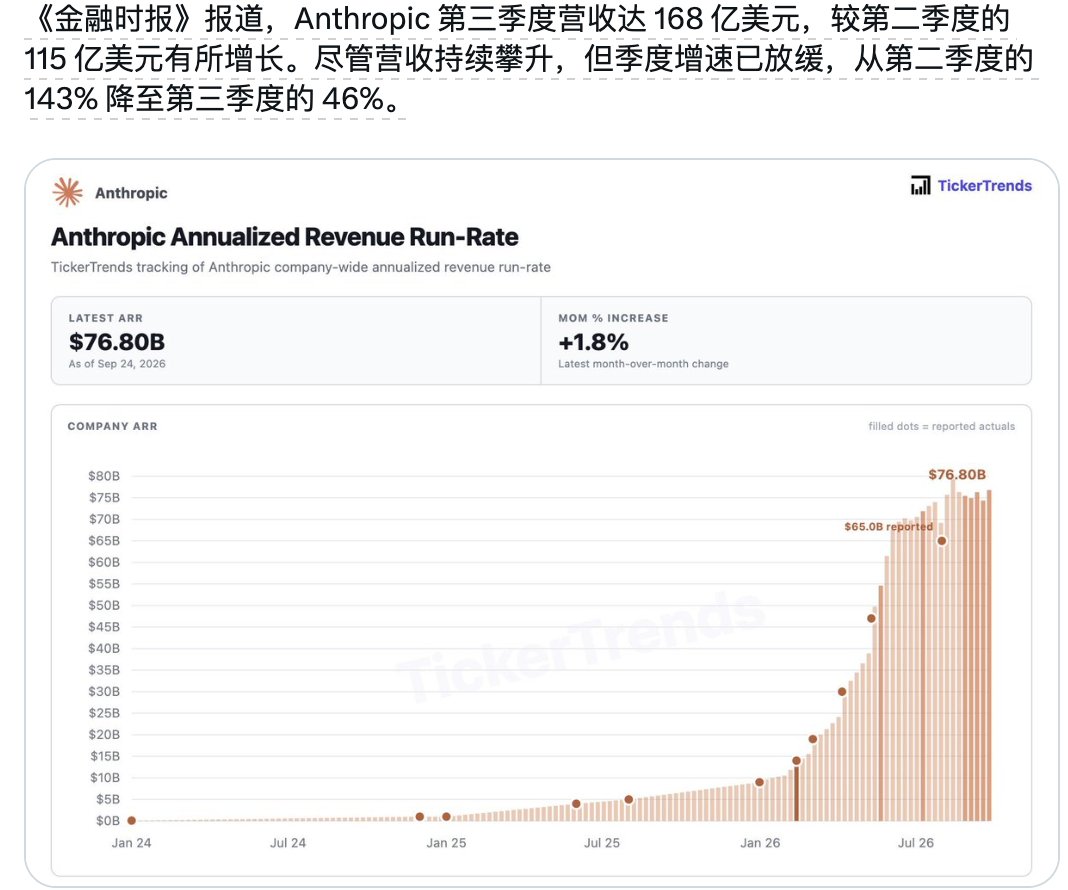Click the As of Sep 24, 2026 date
This screenshot has height=890, width=1068.
click(116, 364)
